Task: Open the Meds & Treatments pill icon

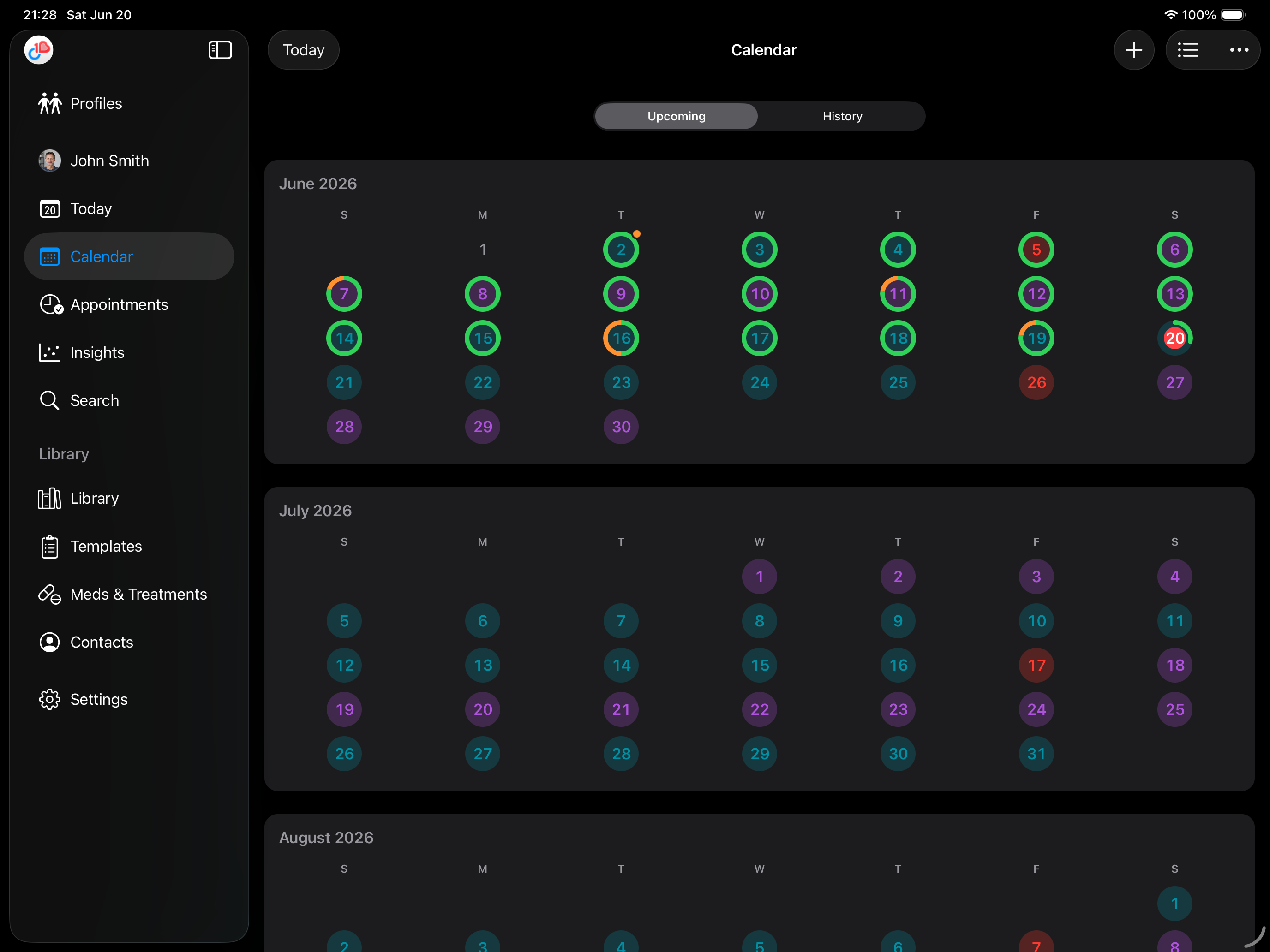Action: 49,595
